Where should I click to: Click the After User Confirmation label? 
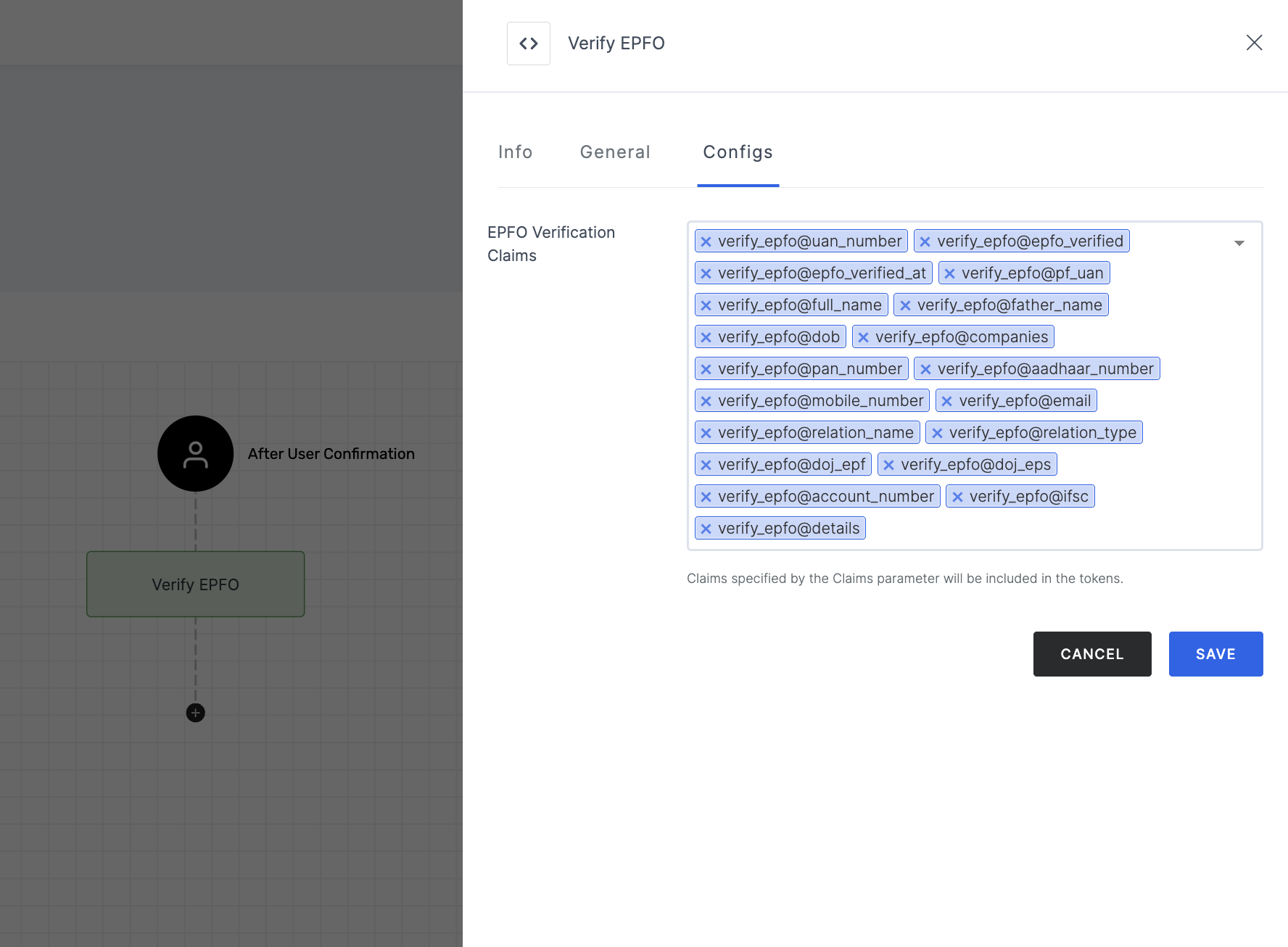(x=331, y=454)
